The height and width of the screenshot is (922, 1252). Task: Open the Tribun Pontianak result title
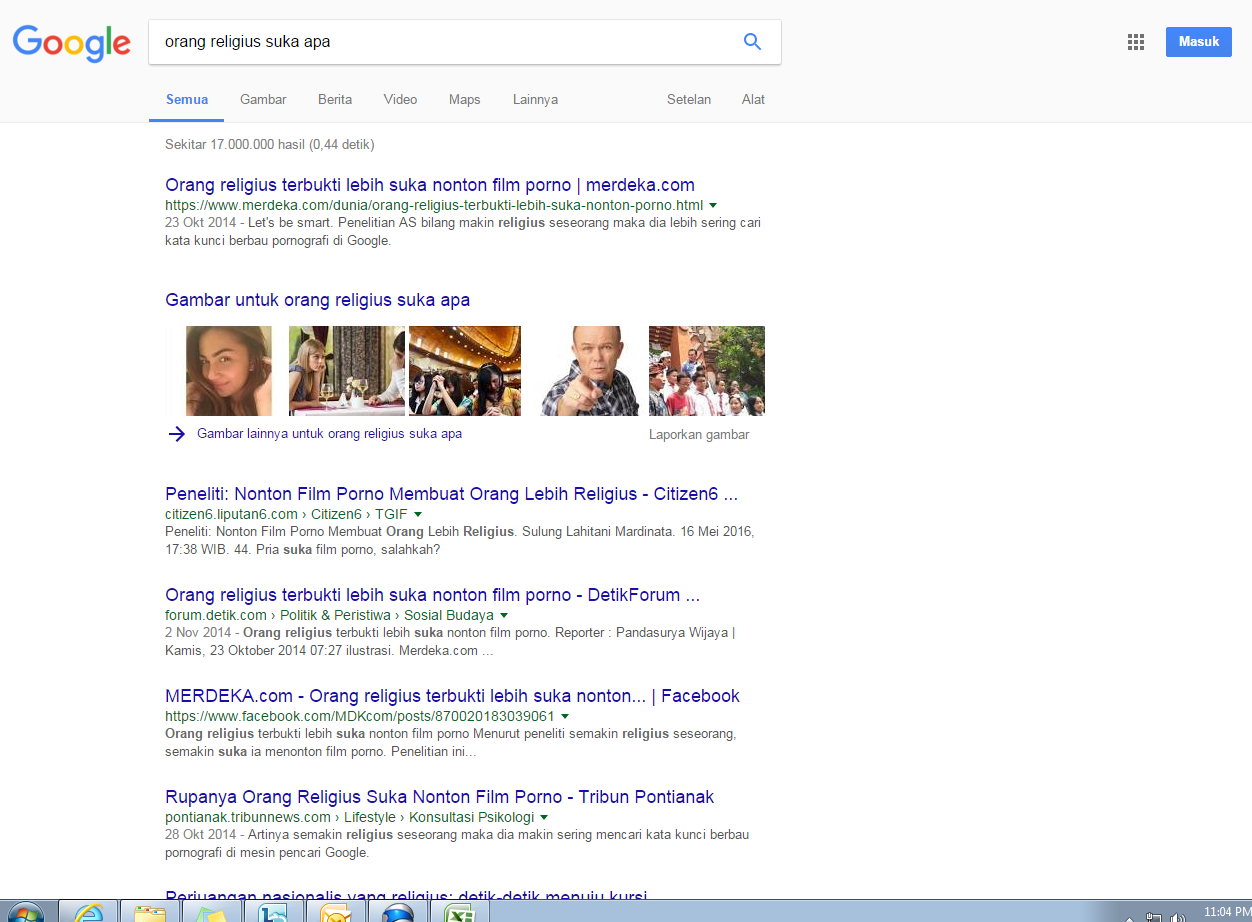[x=440, y=797]
